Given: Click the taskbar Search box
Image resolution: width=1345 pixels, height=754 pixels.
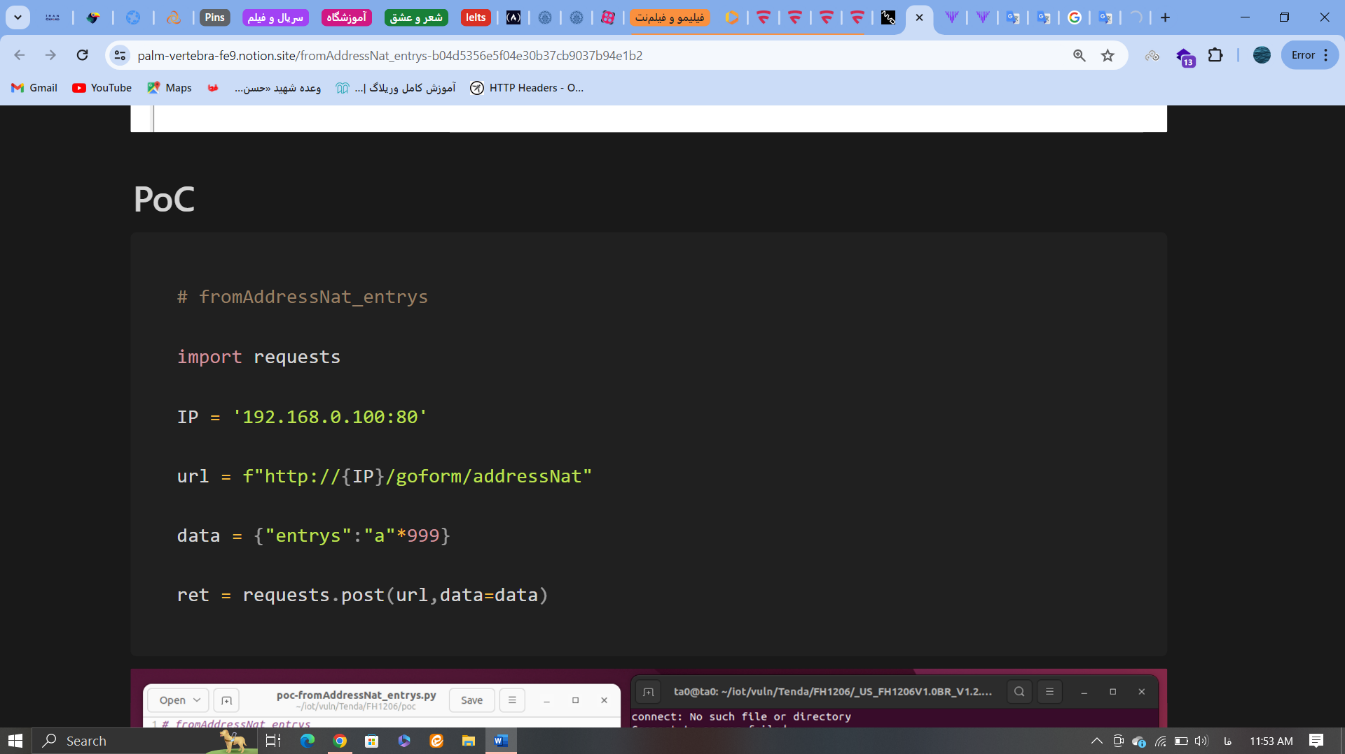Looking at the screenshot, I should tap(145, 741).
